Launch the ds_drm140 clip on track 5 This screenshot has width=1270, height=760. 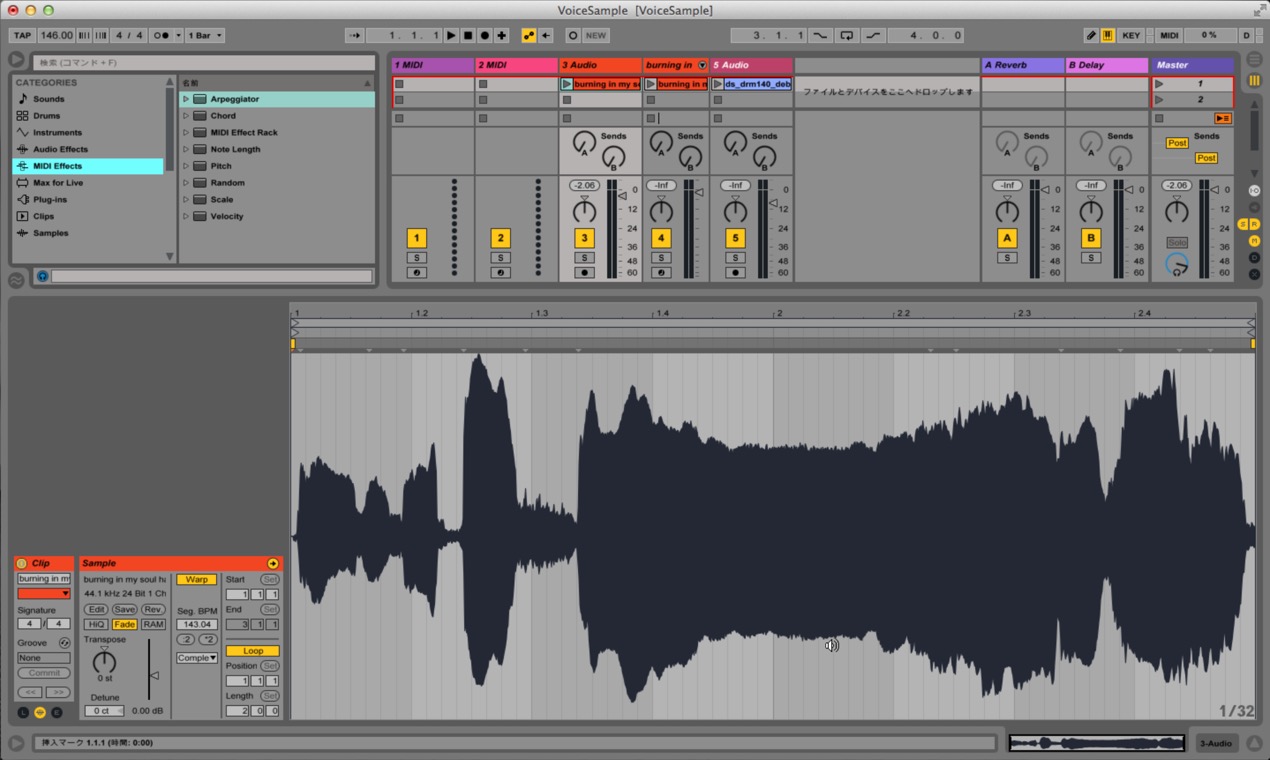coord(718,84)
